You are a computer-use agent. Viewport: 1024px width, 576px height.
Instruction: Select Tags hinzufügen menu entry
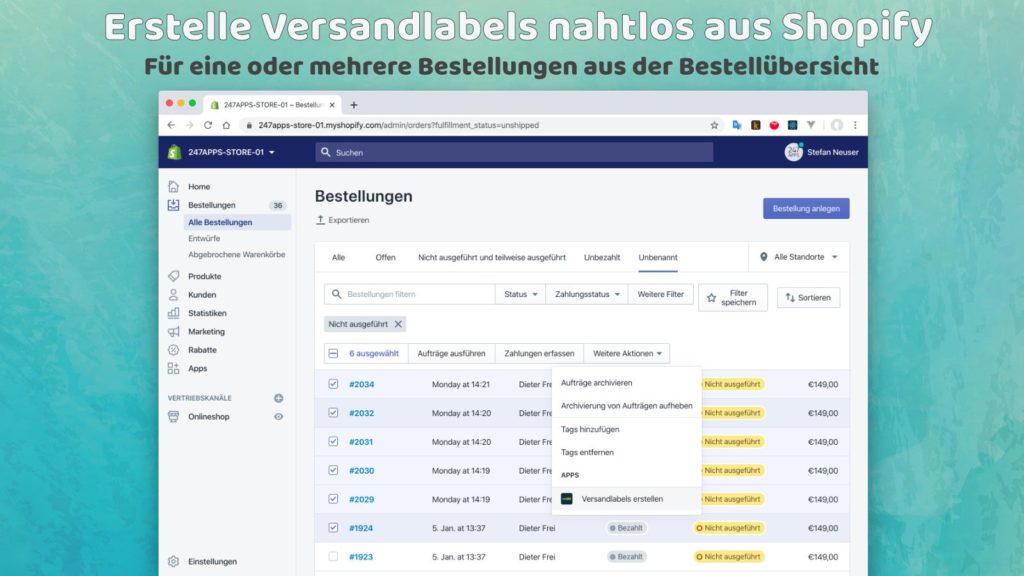[626, 429]
